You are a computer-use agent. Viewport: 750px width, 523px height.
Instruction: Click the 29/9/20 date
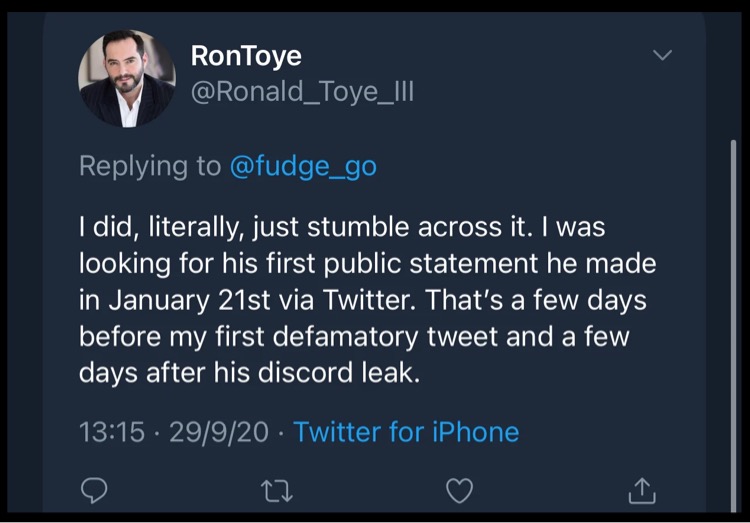[x=219, y=432]
